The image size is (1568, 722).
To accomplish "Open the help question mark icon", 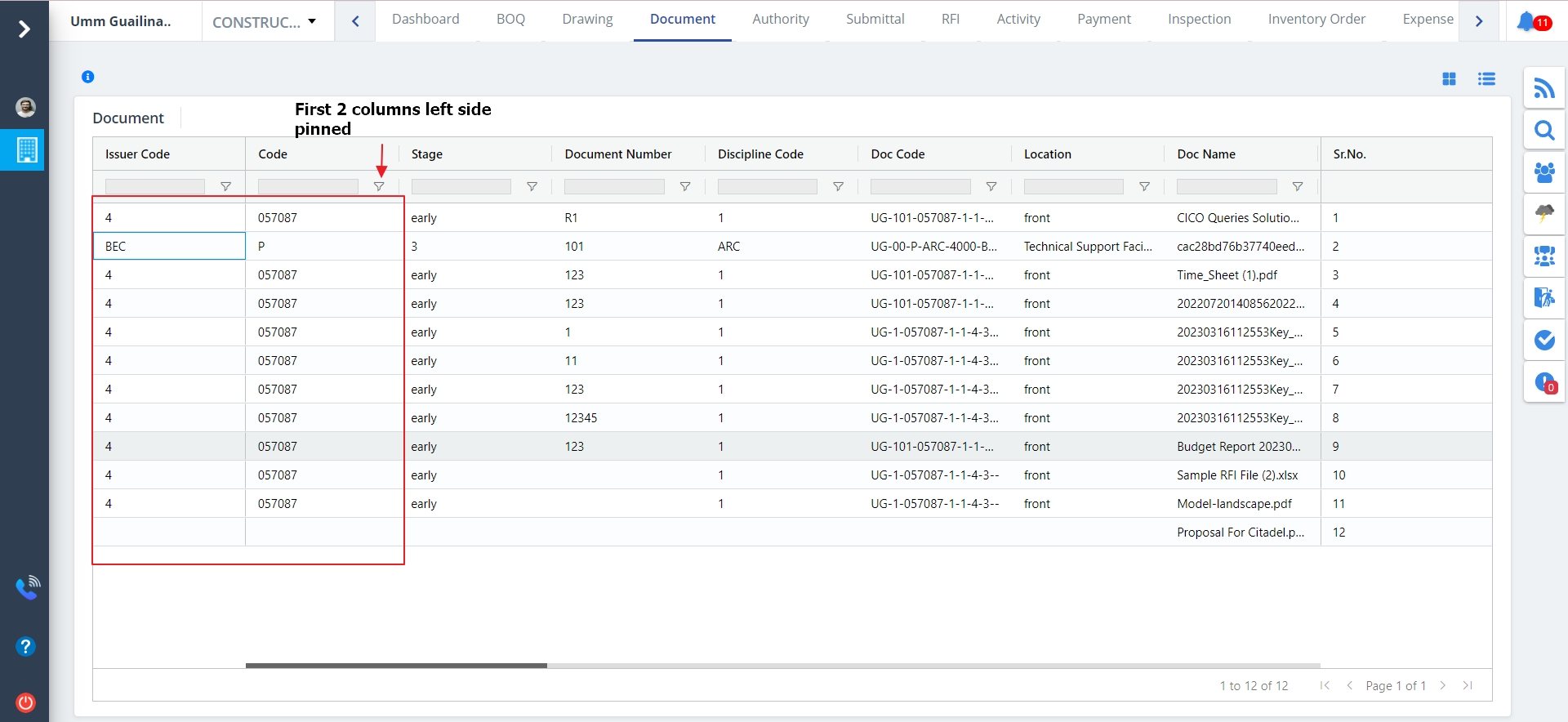I will point(25,647).
